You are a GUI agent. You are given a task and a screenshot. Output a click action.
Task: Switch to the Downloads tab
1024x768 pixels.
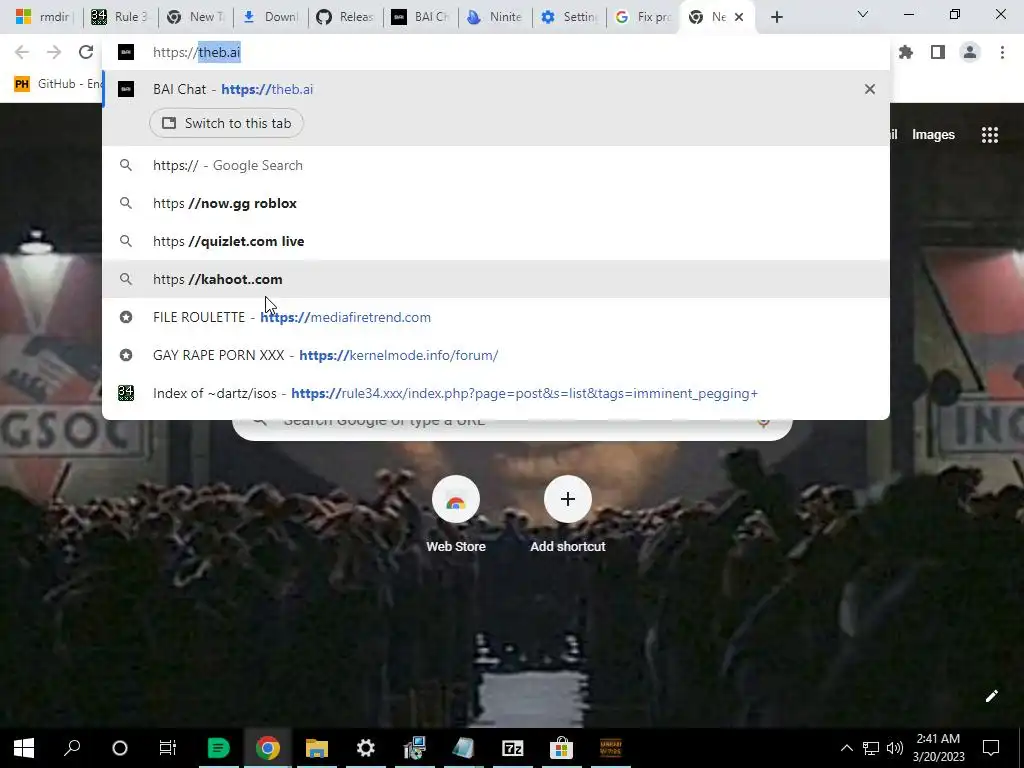[x=270, y=17]
